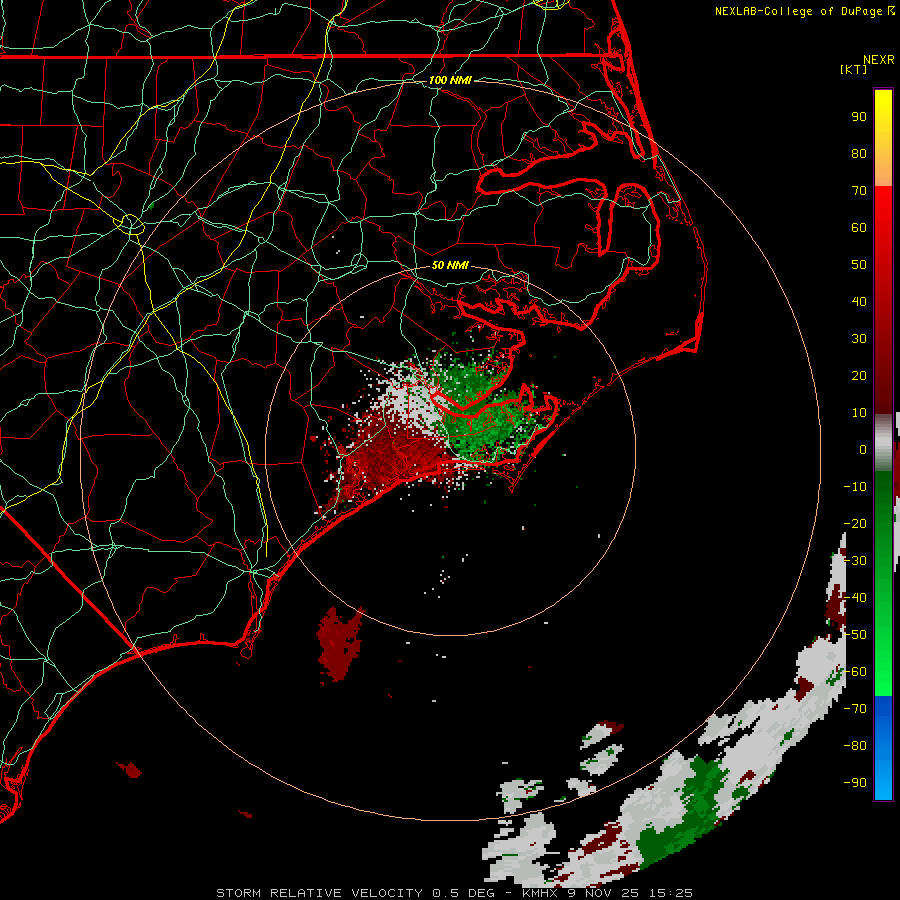The image size is (900, 900).
Task: Click the 100 NMI range ring label
Action: [450, 80]
